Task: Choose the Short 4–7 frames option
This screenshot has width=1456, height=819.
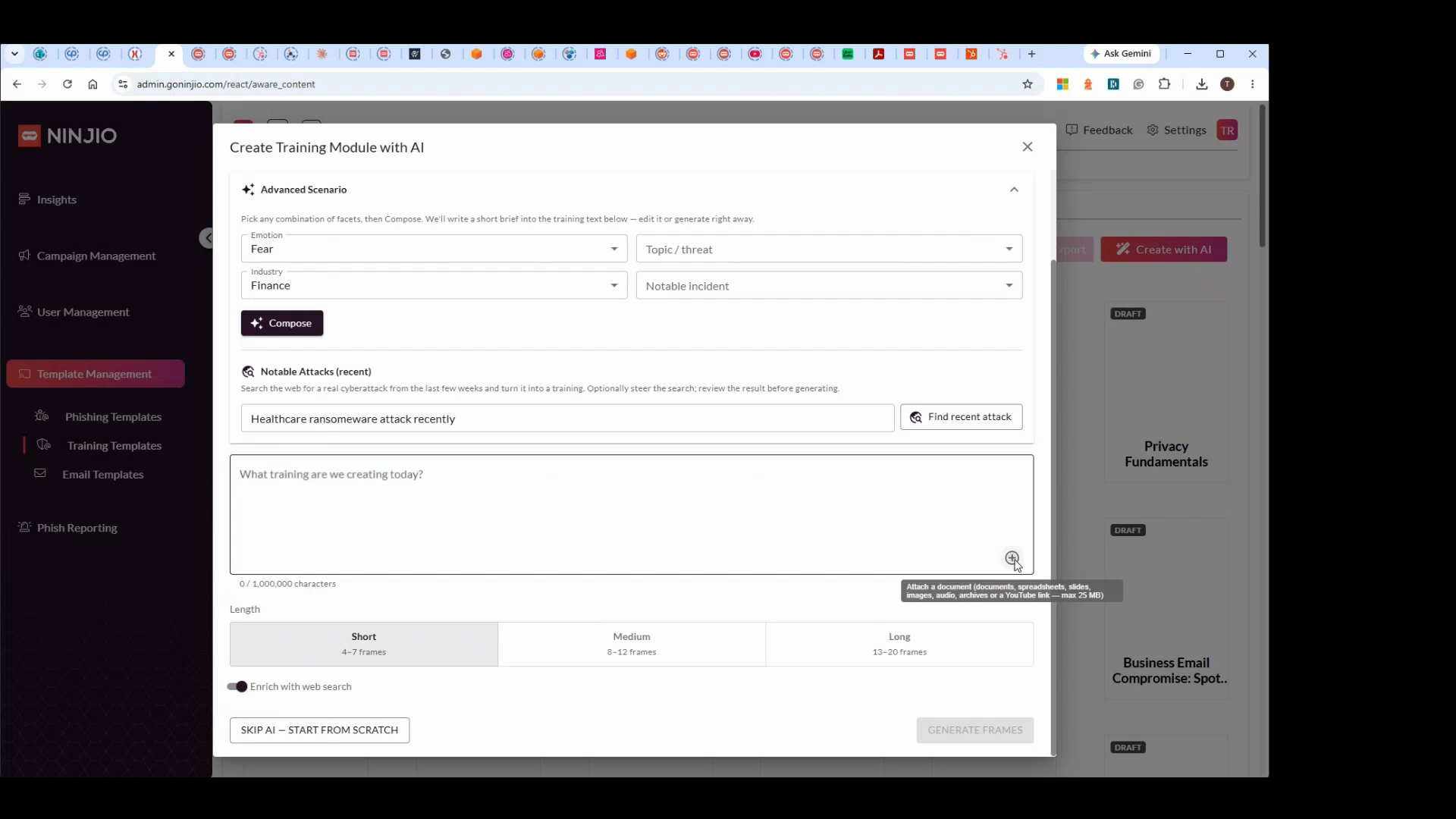Action: tap(364, 644)
